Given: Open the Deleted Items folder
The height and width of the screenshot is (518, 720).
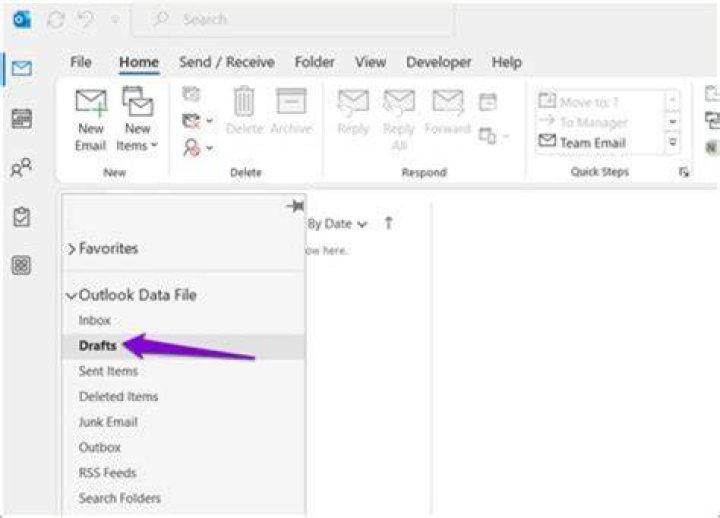Looking at the screenshot, I should pyautogui.click(x=118, y=396).
